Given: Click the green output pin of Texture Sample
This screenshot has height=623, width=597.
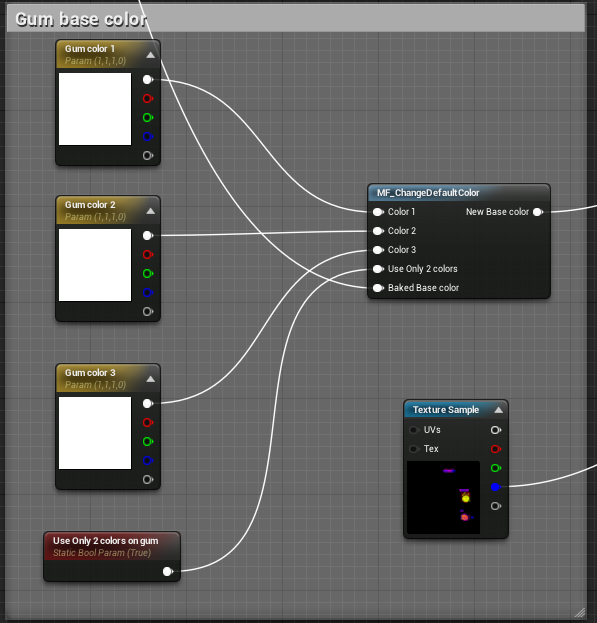Looking at the screenshot, I should click(x=496, y=468).
